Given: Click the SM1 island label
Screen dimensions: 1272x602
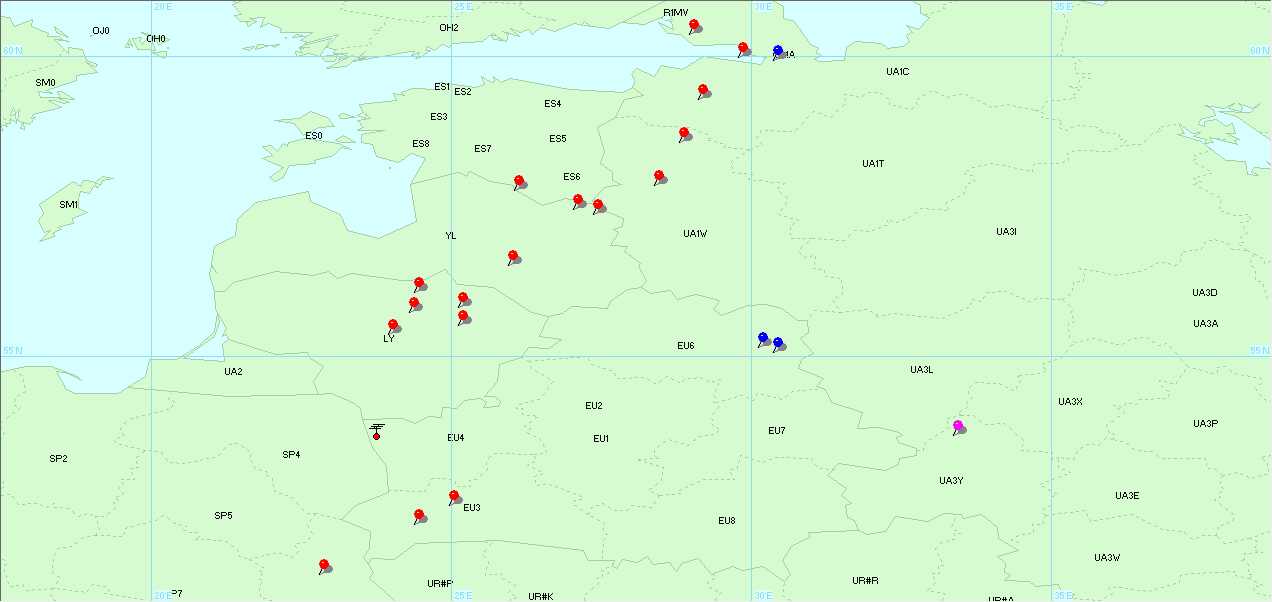Looking at the screenshot, I should 69,205.
